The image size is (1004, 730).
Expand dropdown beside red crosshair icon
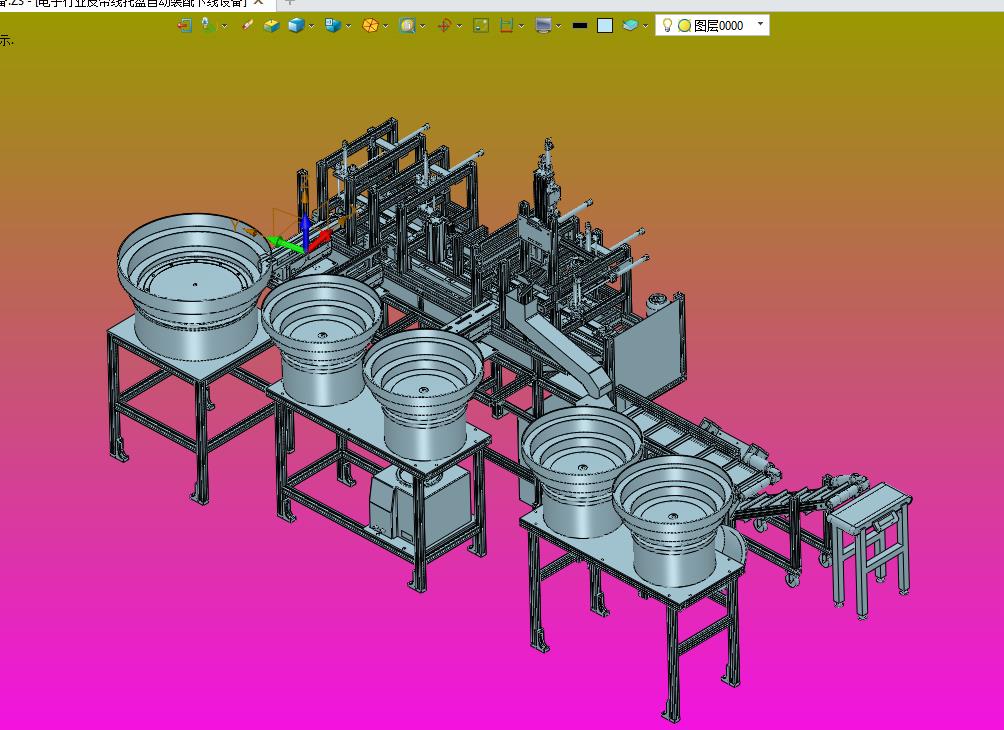coord(460,26)
